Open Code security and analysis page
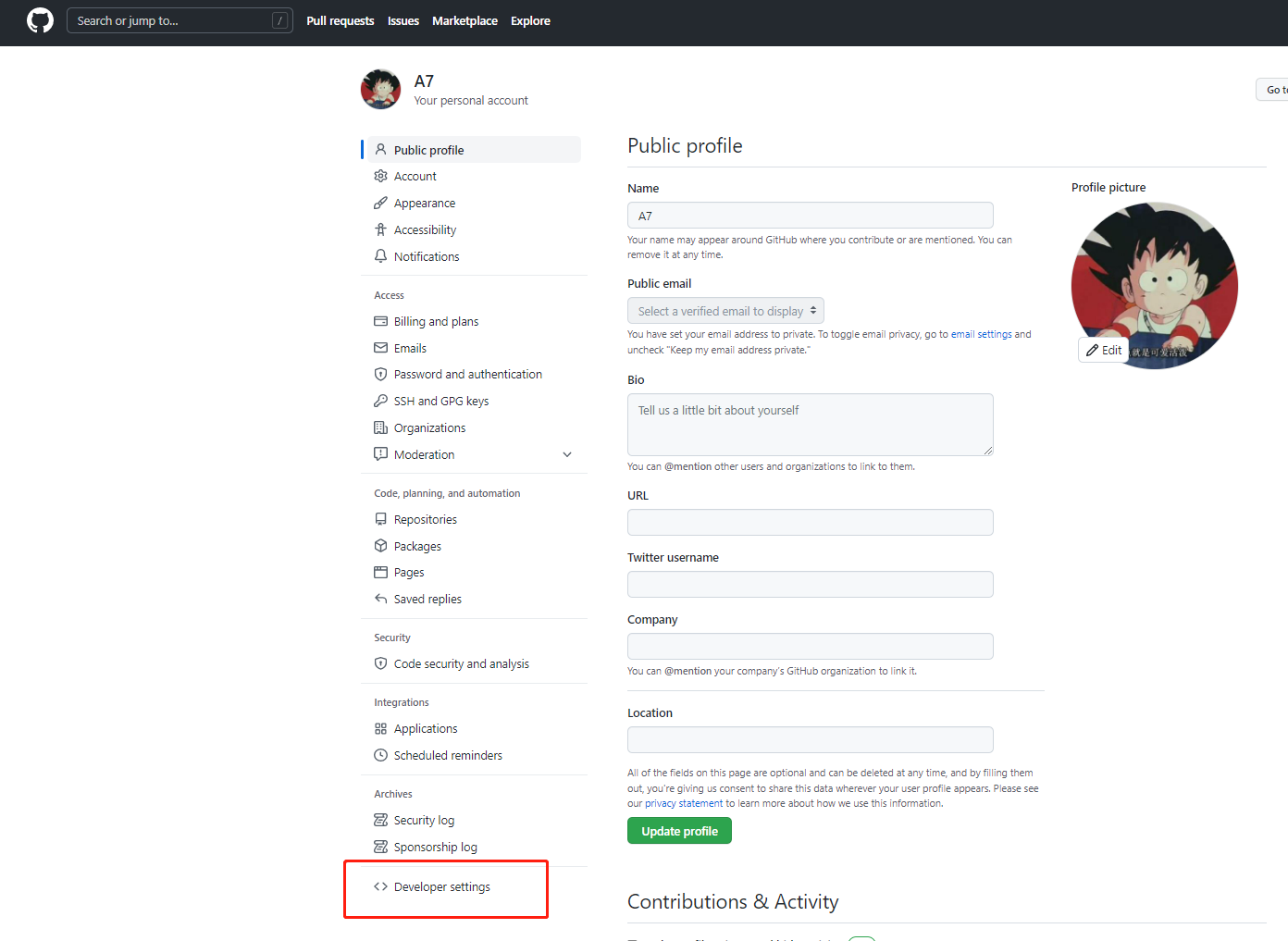The image size is (1288, 941). click(x=462, y=663)
